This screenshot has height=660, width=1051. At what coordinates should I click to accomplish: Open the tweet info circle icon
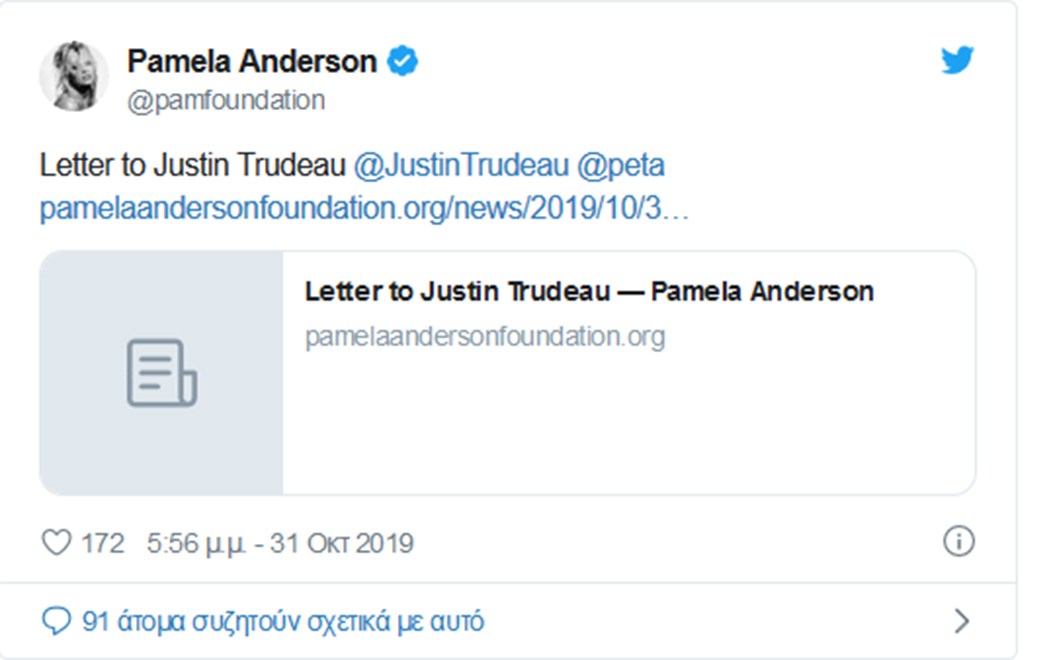(958, 541)
